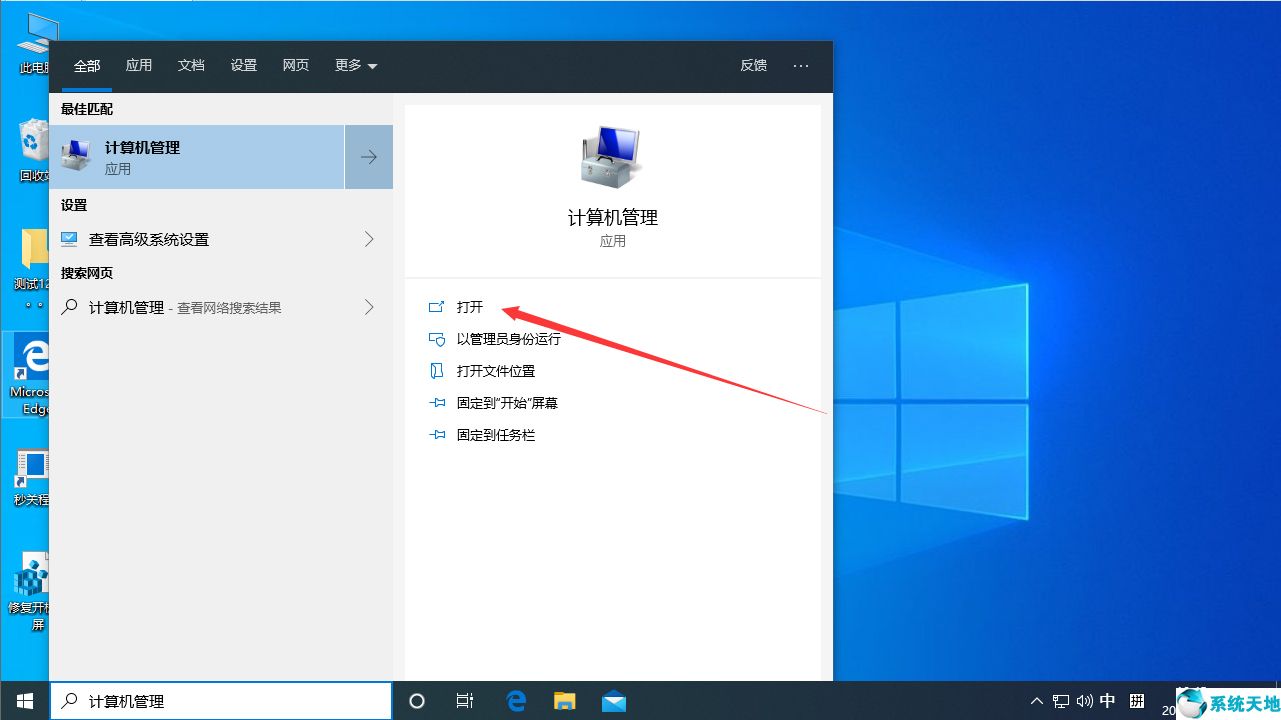Select 固定到"开始"屏幕
The width and height of the screenshot is (1281, 720).
tap(507, 403)
